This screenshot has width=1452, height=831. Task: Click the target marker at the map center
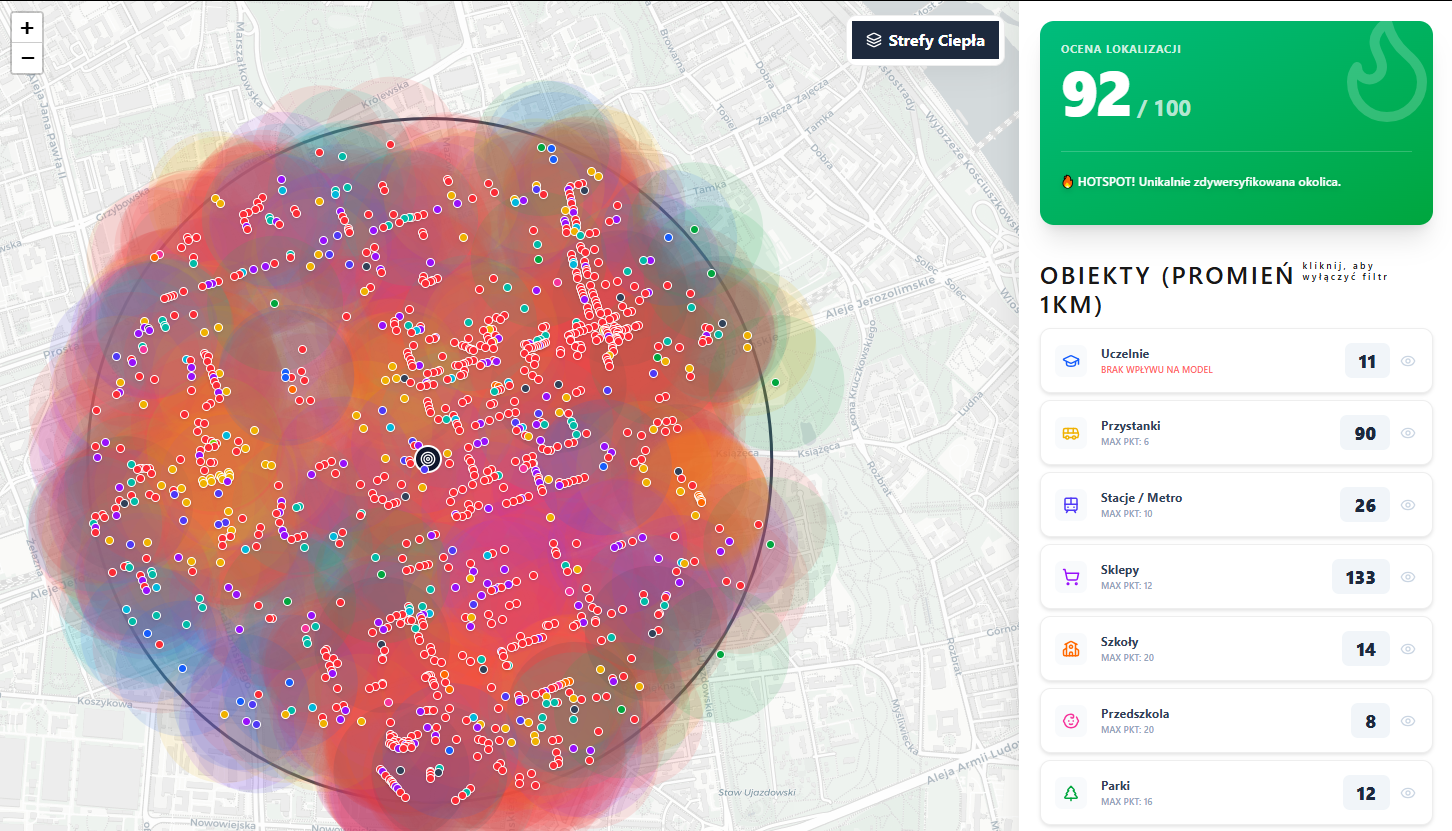point(427,457)
